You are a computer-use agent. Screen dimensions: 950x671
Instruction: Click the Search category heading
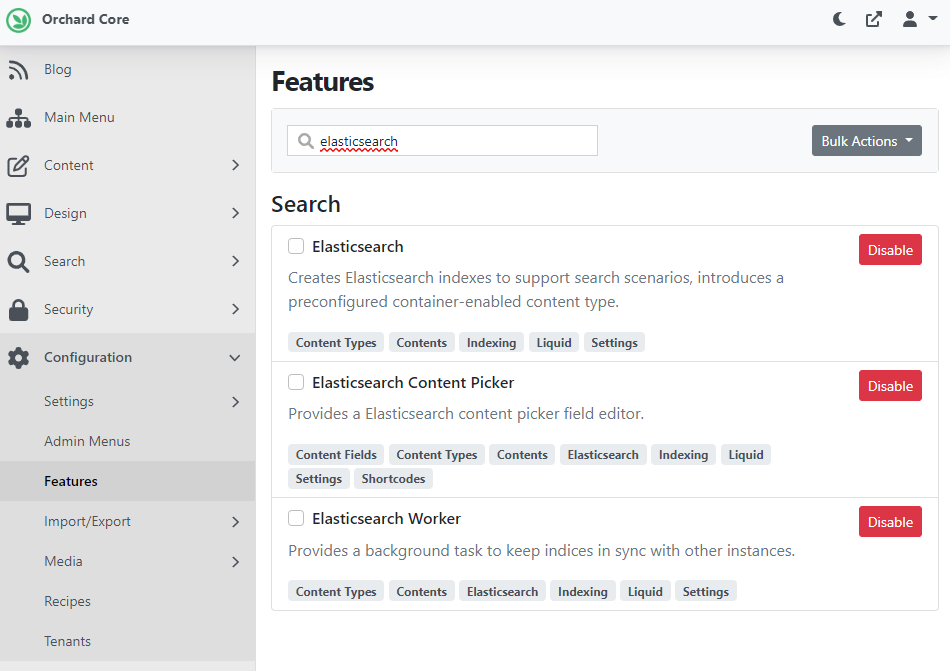click(x=306, y=204)
